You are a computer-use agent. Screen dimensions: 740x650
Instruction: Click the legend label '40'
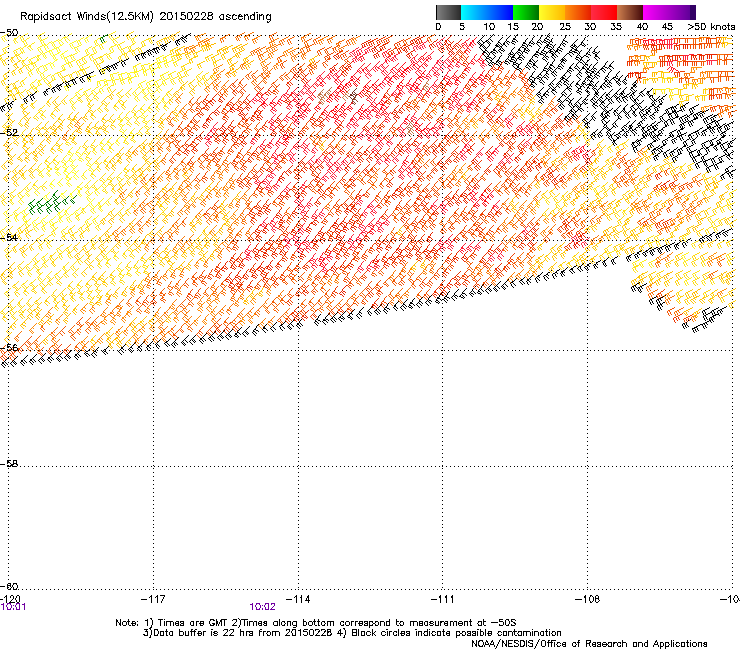(x=642, y=27)
